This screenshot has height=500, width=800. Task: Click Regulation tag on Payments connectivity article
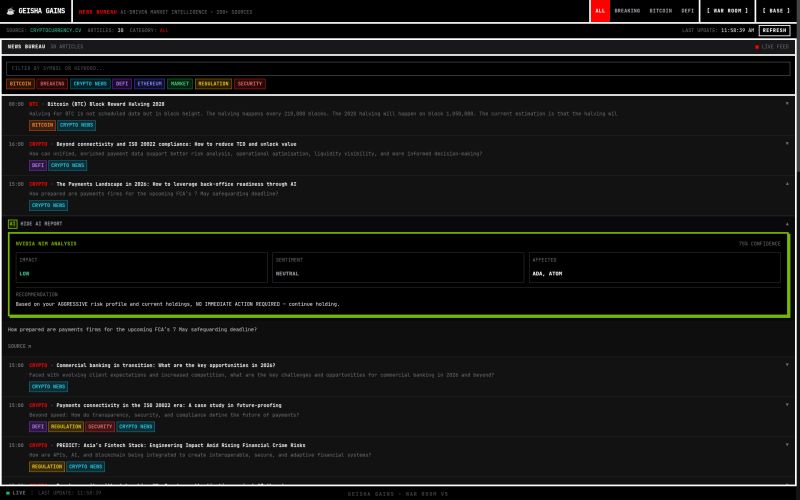(66, 427)
